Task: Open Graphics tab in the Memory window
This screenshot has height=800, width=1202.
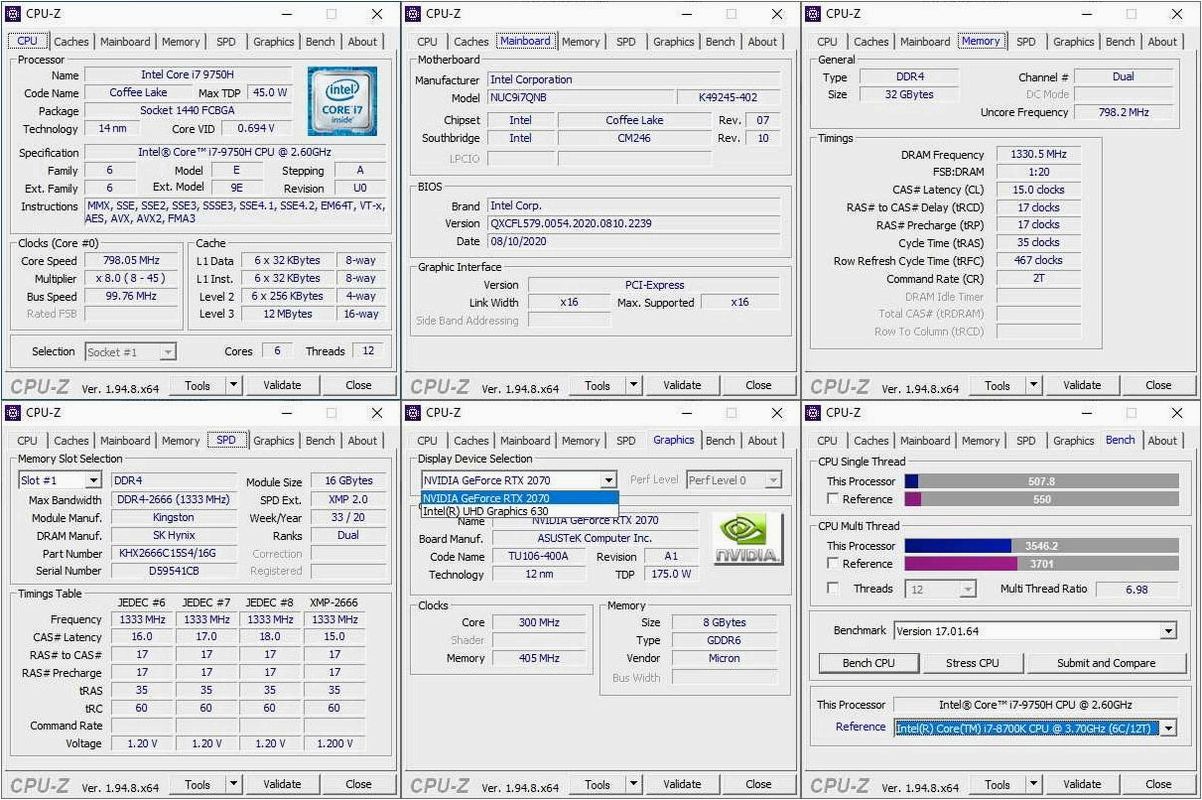Action: [1073, 42]
